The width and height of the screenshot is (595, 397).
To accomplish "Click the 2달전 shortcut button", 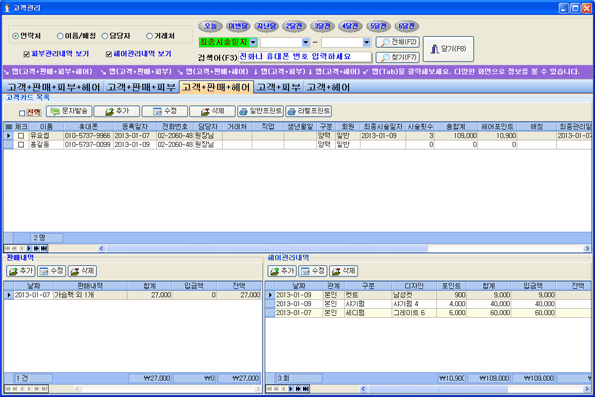I will click(x=294, y=26).
